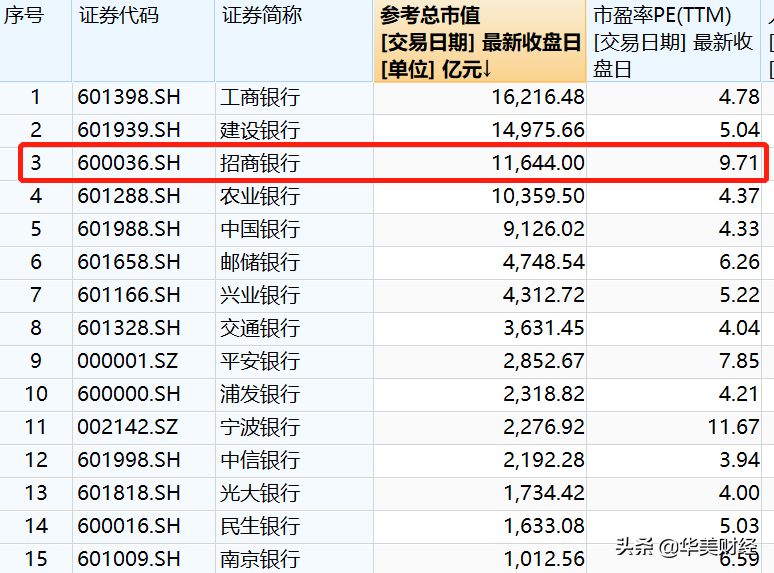Select PE value 6.26
The image size is (774, 573).
[739, 262]
